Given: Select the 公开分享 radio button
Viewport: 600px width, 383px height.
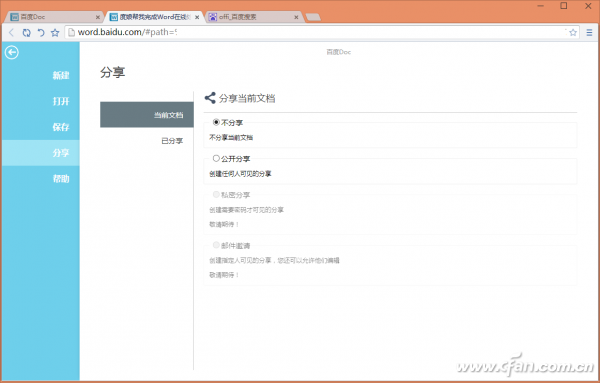Looking at the screenshot, I should coord(216,158).
